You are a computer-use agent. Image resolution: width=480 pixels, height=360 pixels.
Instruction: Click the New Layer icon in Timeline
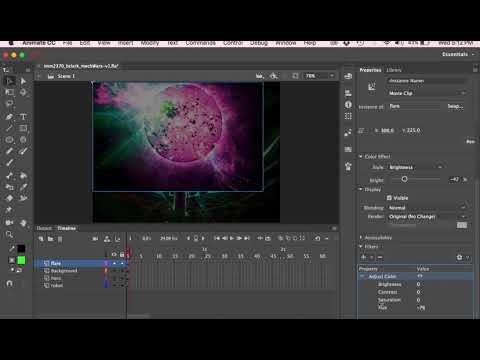pyautogui.click(x=41, y=239)
